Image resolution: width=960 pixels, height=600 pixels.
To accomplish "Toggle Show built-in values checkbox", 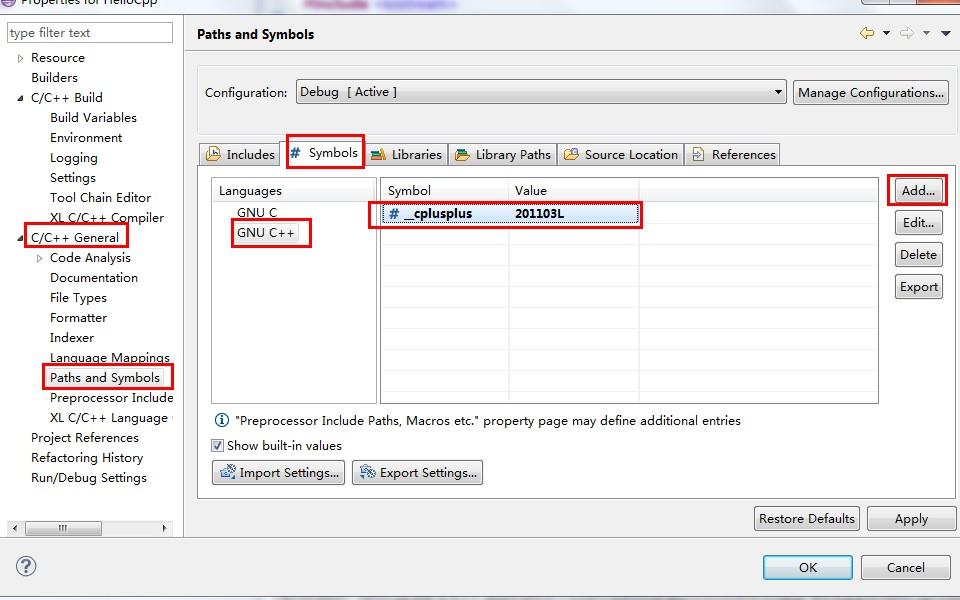I will (217, 445).
